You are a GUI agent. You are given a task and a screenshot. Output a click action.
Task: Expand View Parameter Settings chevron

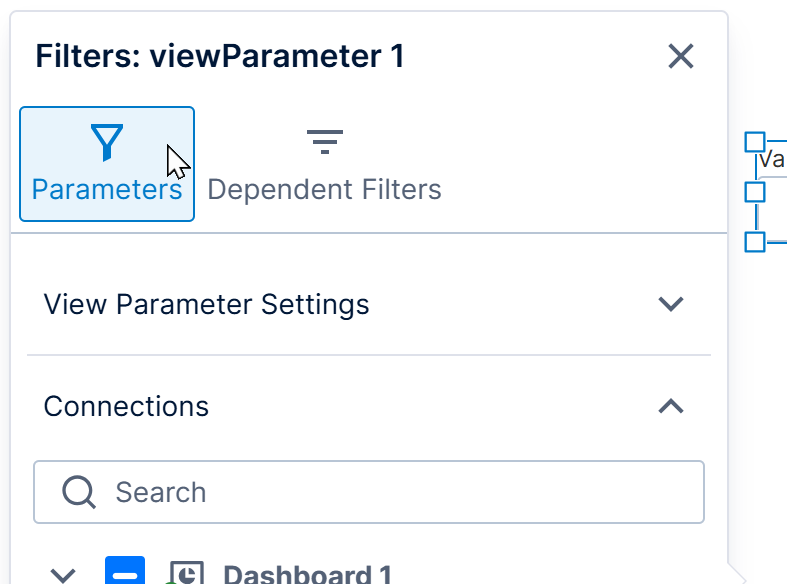point(671,304)
